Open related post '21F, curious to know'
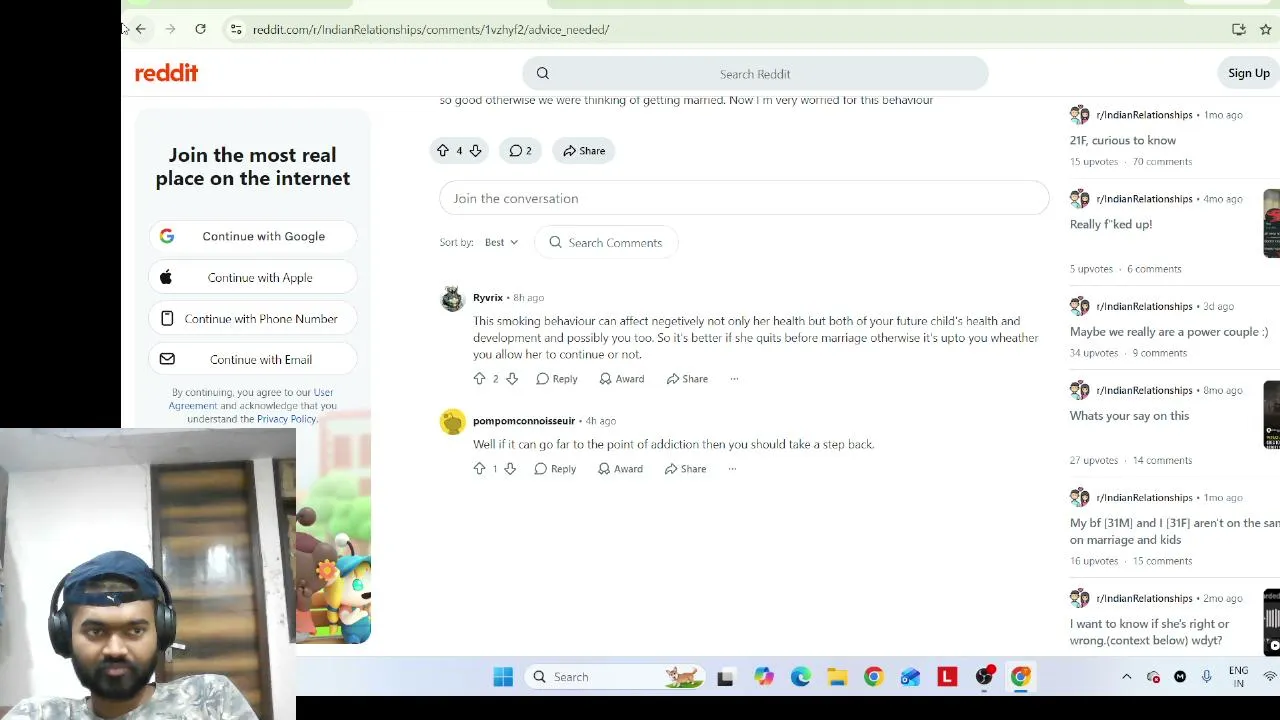The height and width of the screenshot is (720, 1280). coord(1123,141)
